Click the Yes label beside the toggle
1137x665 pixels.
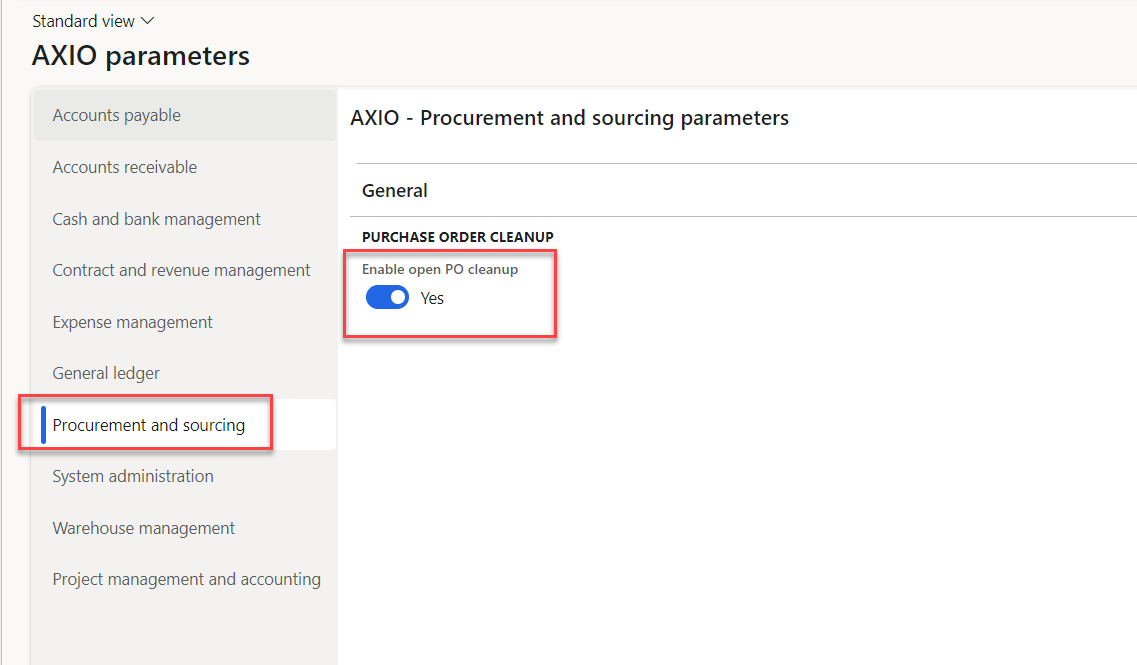tap(432, 297)
